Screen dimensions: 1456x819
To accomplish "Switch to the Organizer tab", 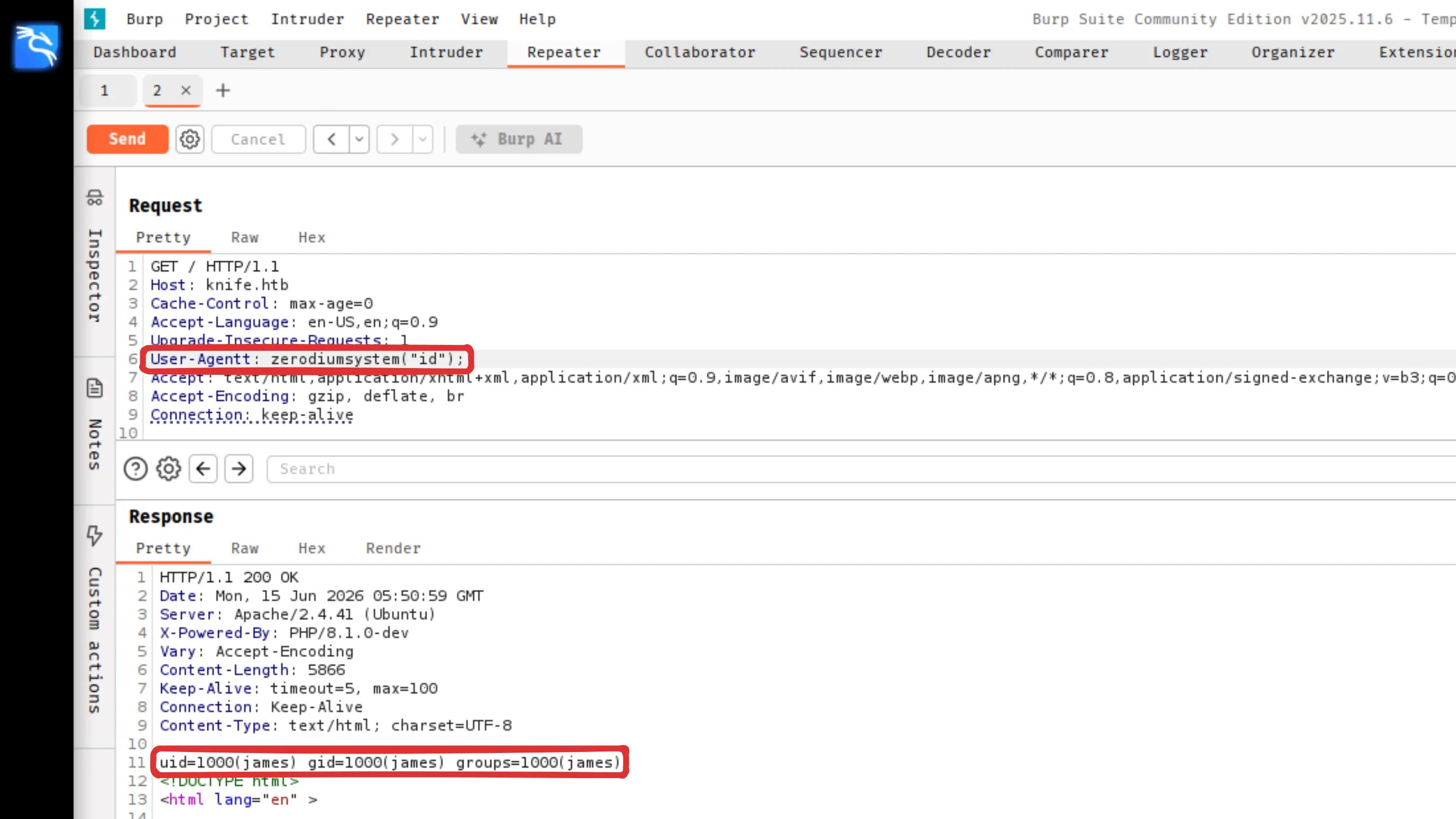I will (1293, 53).
